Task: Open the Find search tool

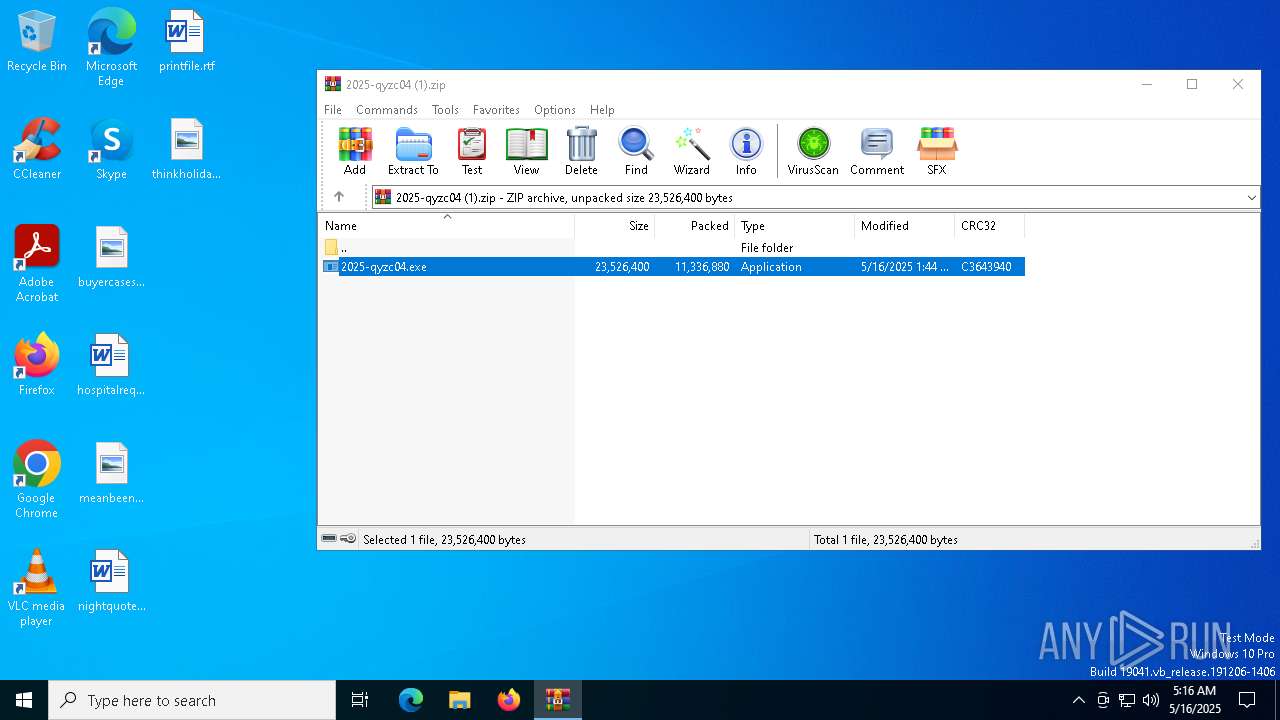Action: pos(636,151)
